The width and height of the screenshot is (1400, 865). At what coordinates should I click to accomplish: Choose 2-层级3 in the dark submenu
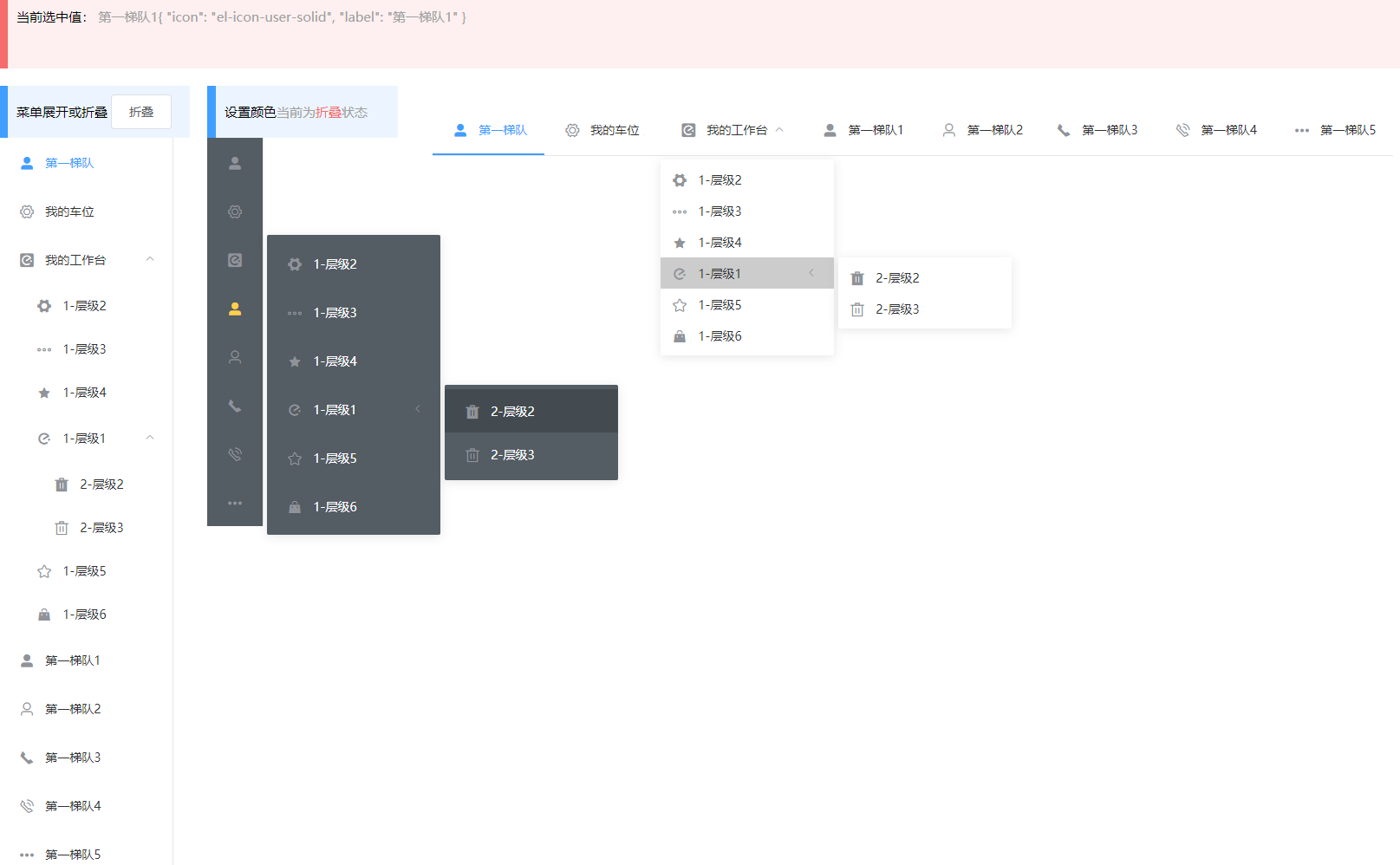pos(531,455)
